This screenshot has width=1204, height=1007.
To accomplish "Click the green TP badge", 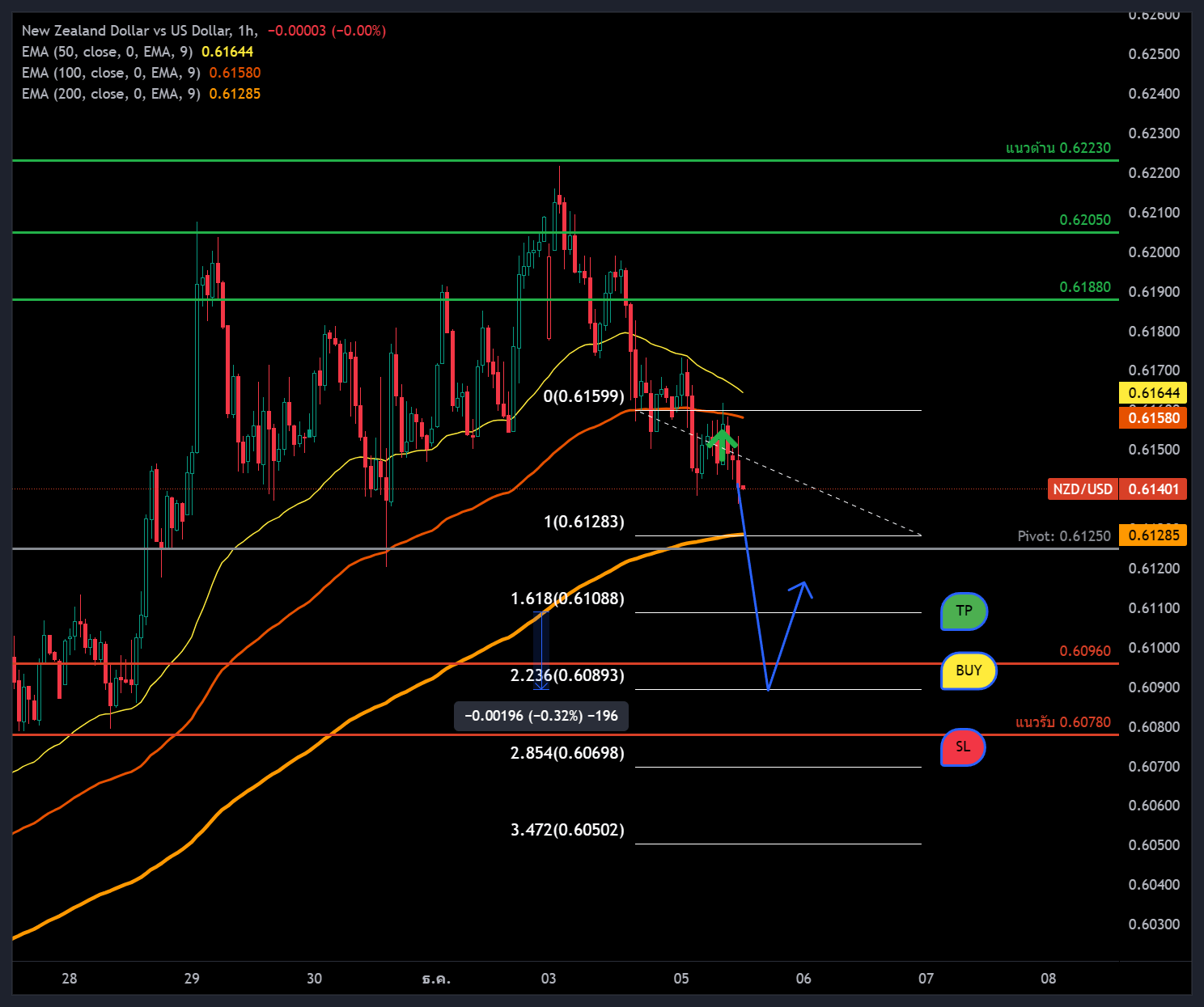I will (x=964, y=612).
